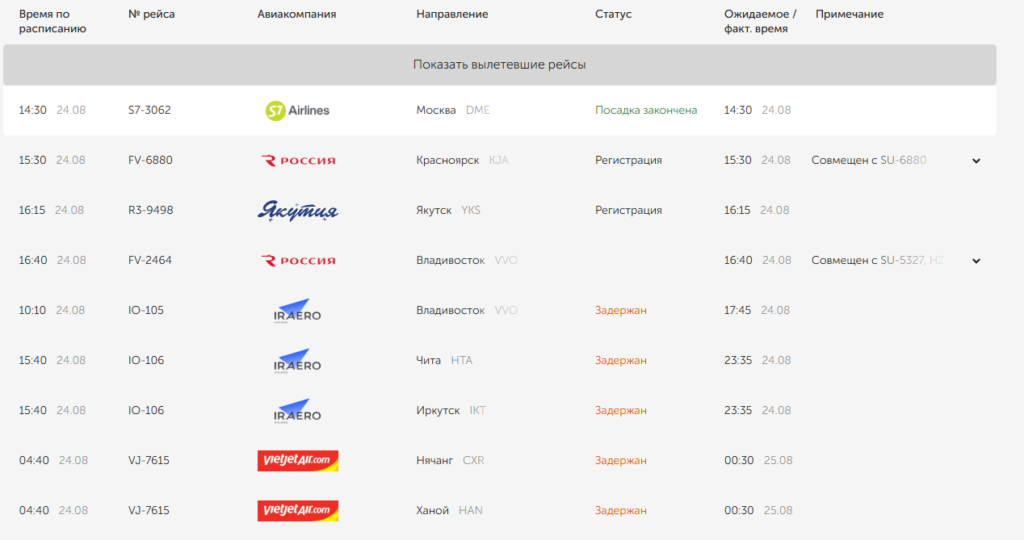Click the Совмещен с SU-6880 note
The width and height of the screenshot is (1024, 540).
pos(869,160)
